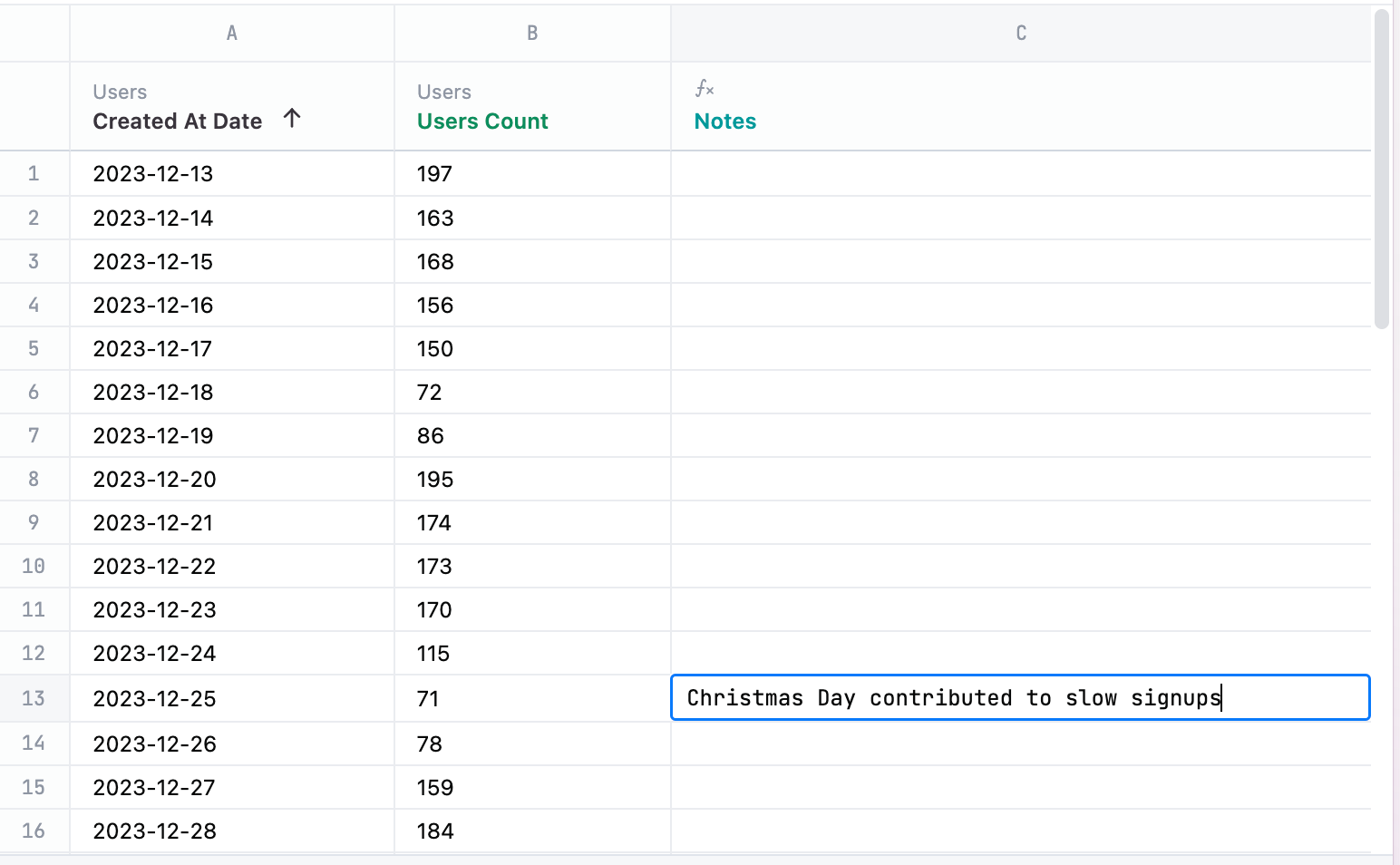Click the Notes column label

coord(724,121)
